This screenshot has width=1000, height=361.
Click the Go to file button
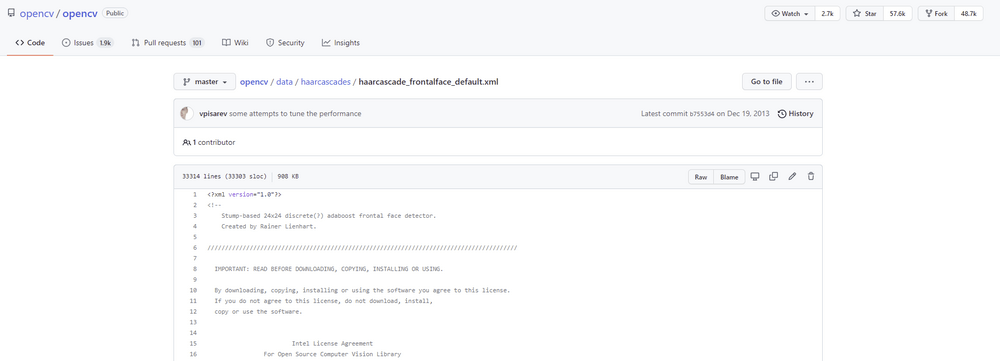pos(767,82)
